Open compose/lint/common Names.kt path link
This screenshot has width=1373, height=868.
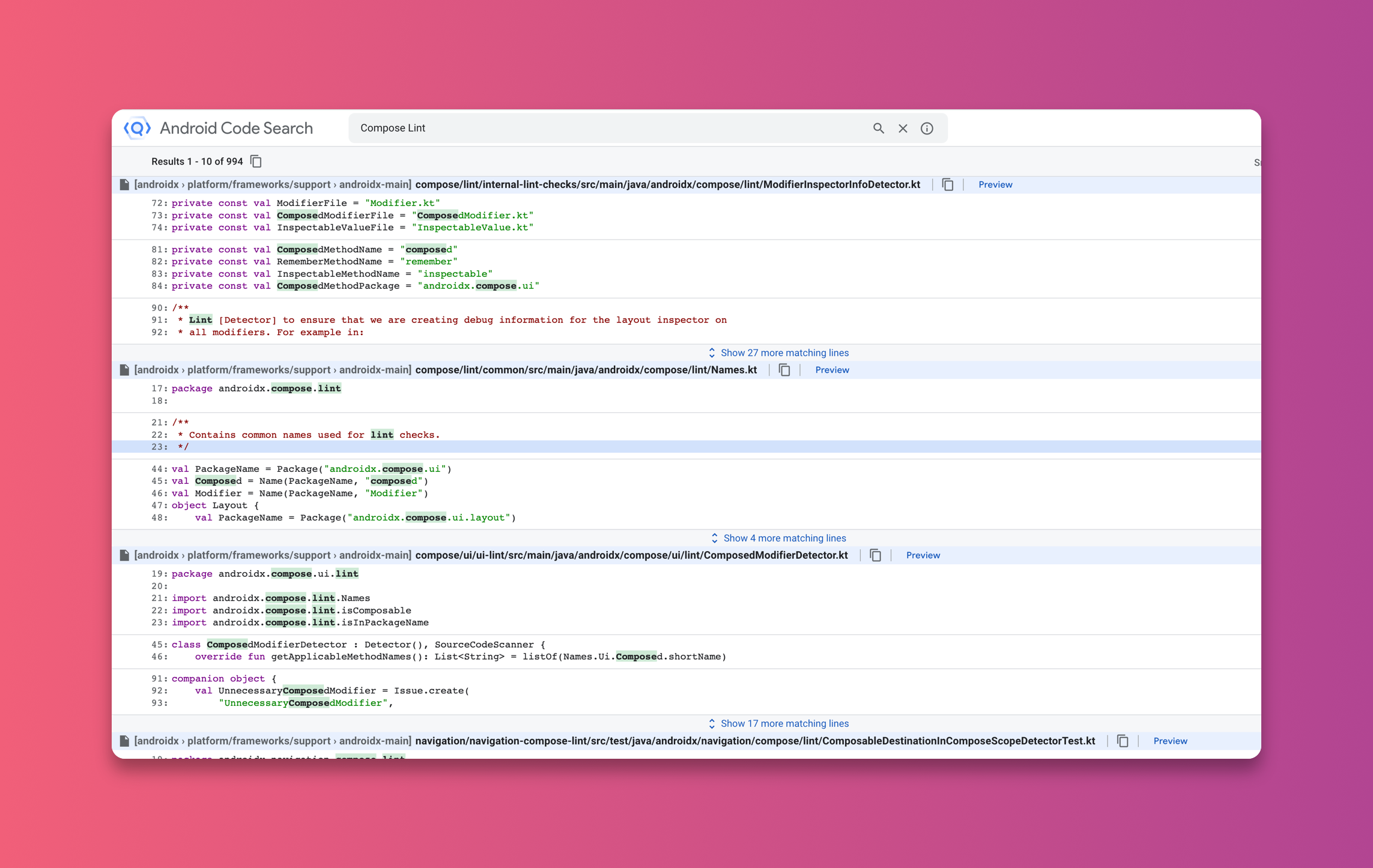point(586,370)
